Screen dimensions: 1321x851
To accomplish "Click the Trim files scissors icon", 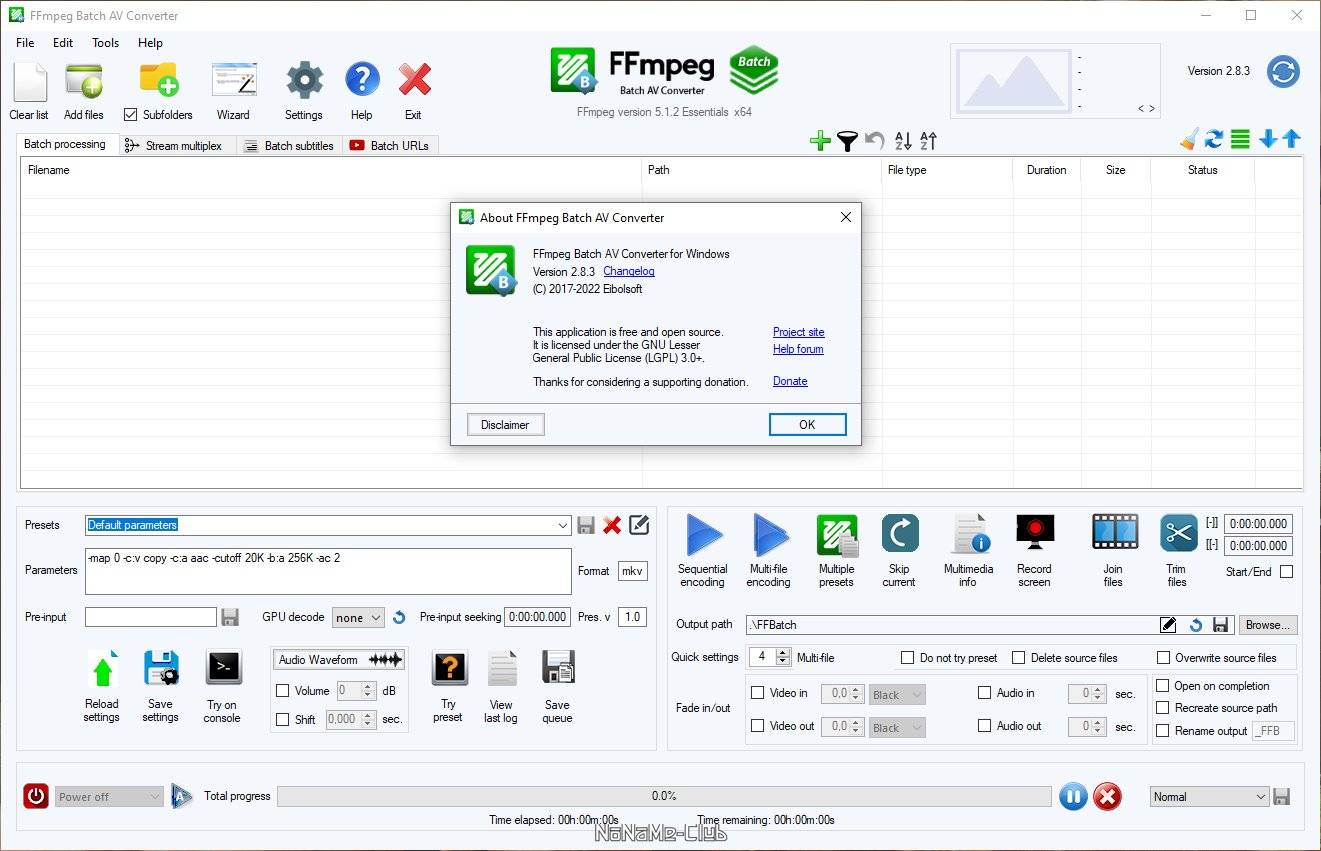I will tap(1178, 533).
